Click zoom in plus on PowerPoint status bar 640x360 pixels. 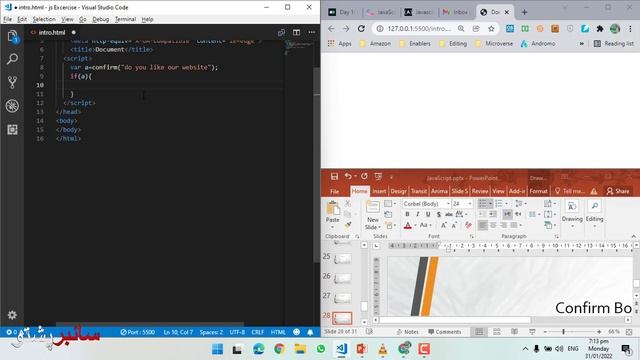[x=599, y=332]
